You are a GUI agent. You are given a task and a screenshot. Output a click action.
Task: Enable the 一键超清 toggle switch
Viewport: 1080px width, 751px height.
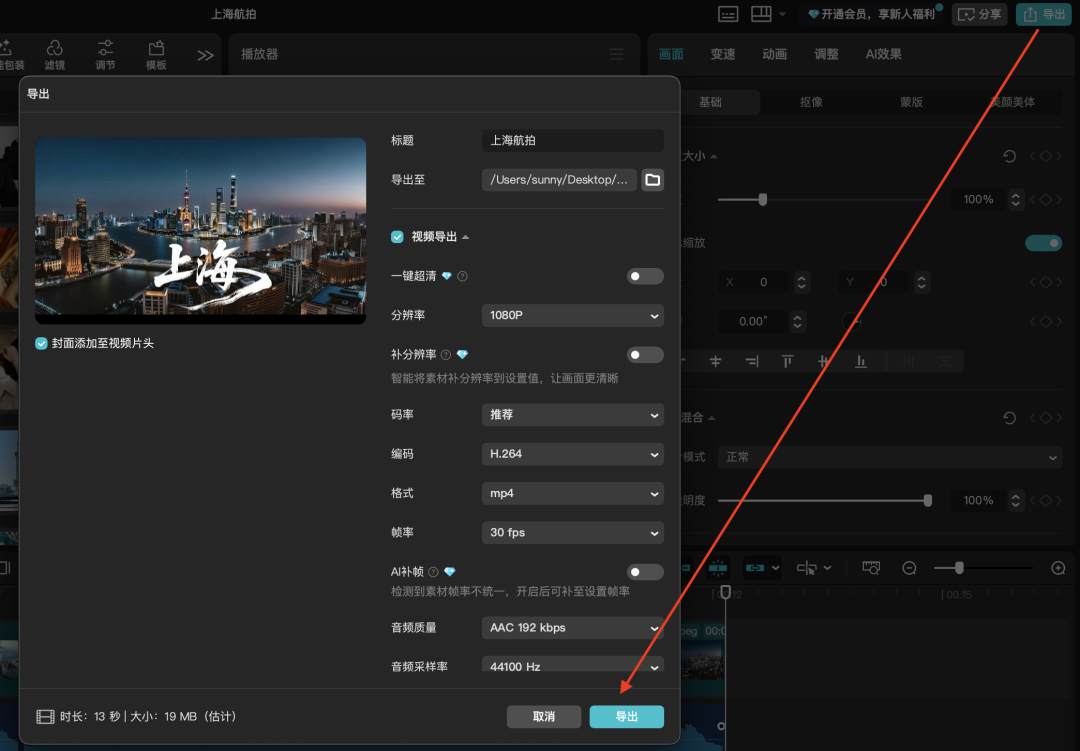(645, 276)
